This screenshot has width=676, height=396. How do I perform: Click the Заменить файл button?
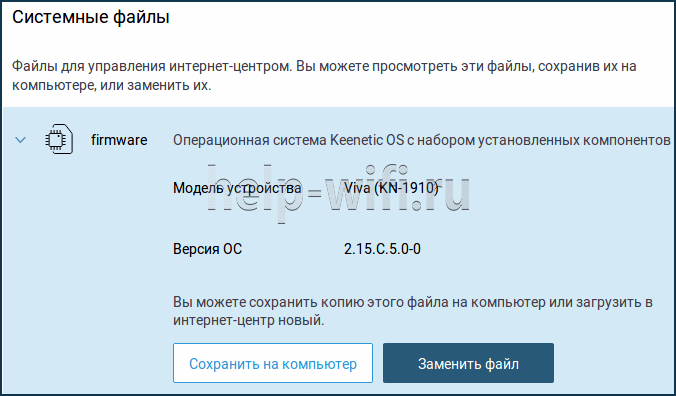click(468, 363)
